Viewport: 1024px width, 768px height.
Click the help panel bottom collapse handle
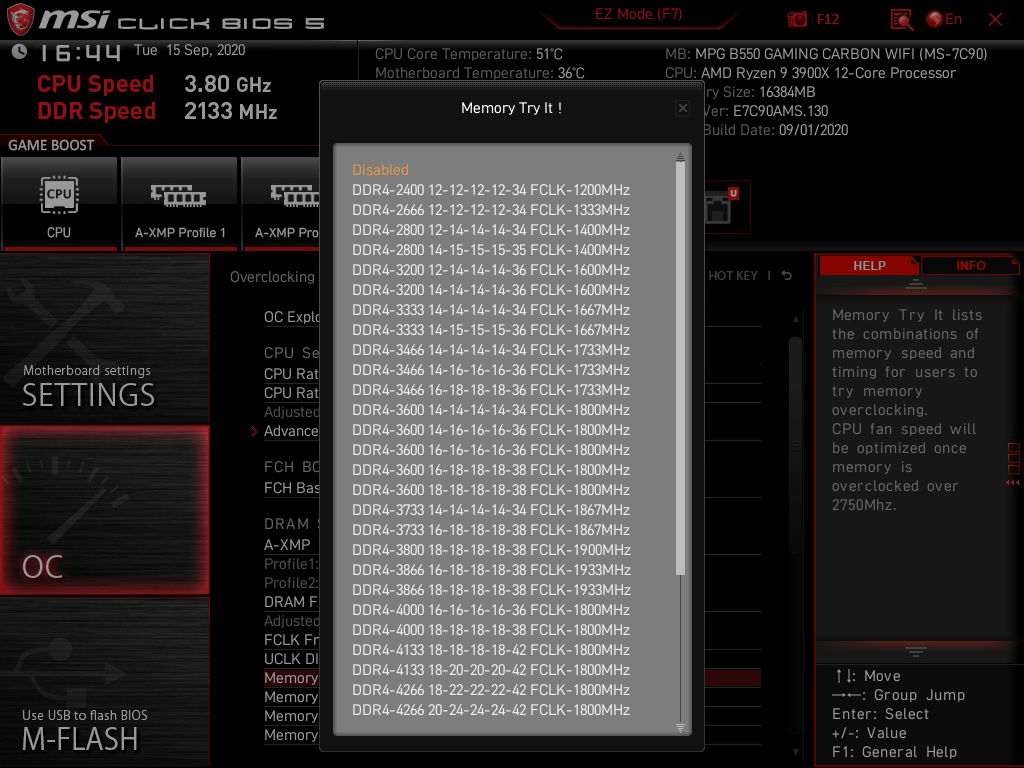(916, 651)
